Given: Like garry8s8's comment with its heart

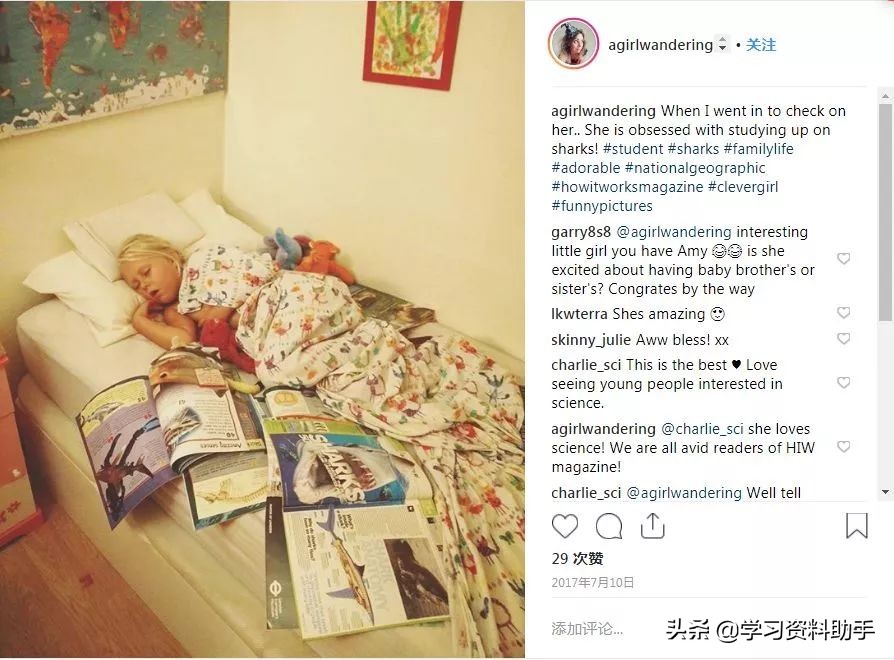Looking at the screenshot, I should click(x=843, y=259).
